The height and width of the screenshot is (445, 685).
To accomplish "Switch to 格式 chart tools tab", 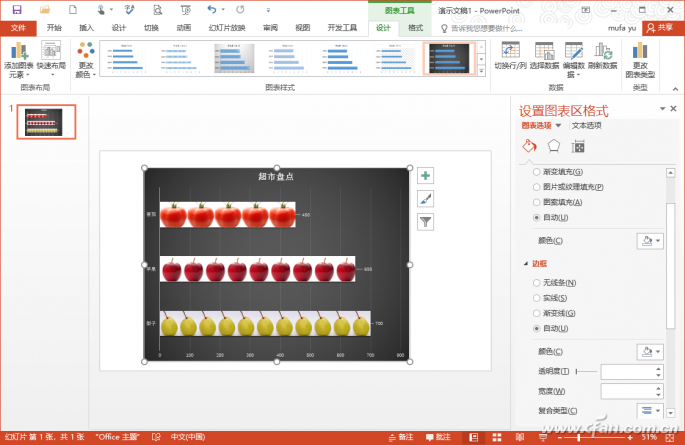I will (x=415, y=28).
